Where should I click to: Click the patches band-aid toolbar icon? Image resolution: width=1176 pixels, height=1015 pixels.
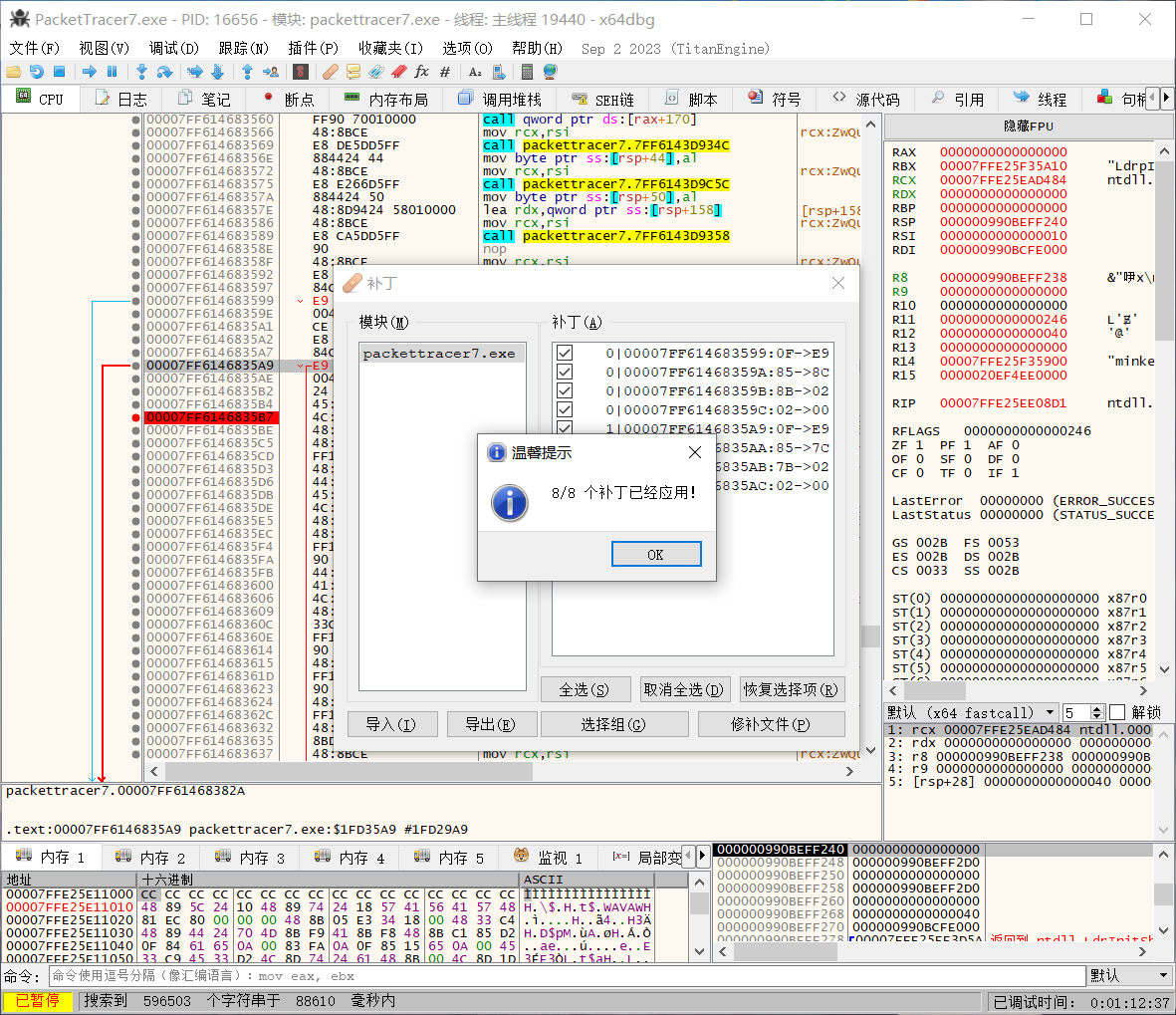330,72
